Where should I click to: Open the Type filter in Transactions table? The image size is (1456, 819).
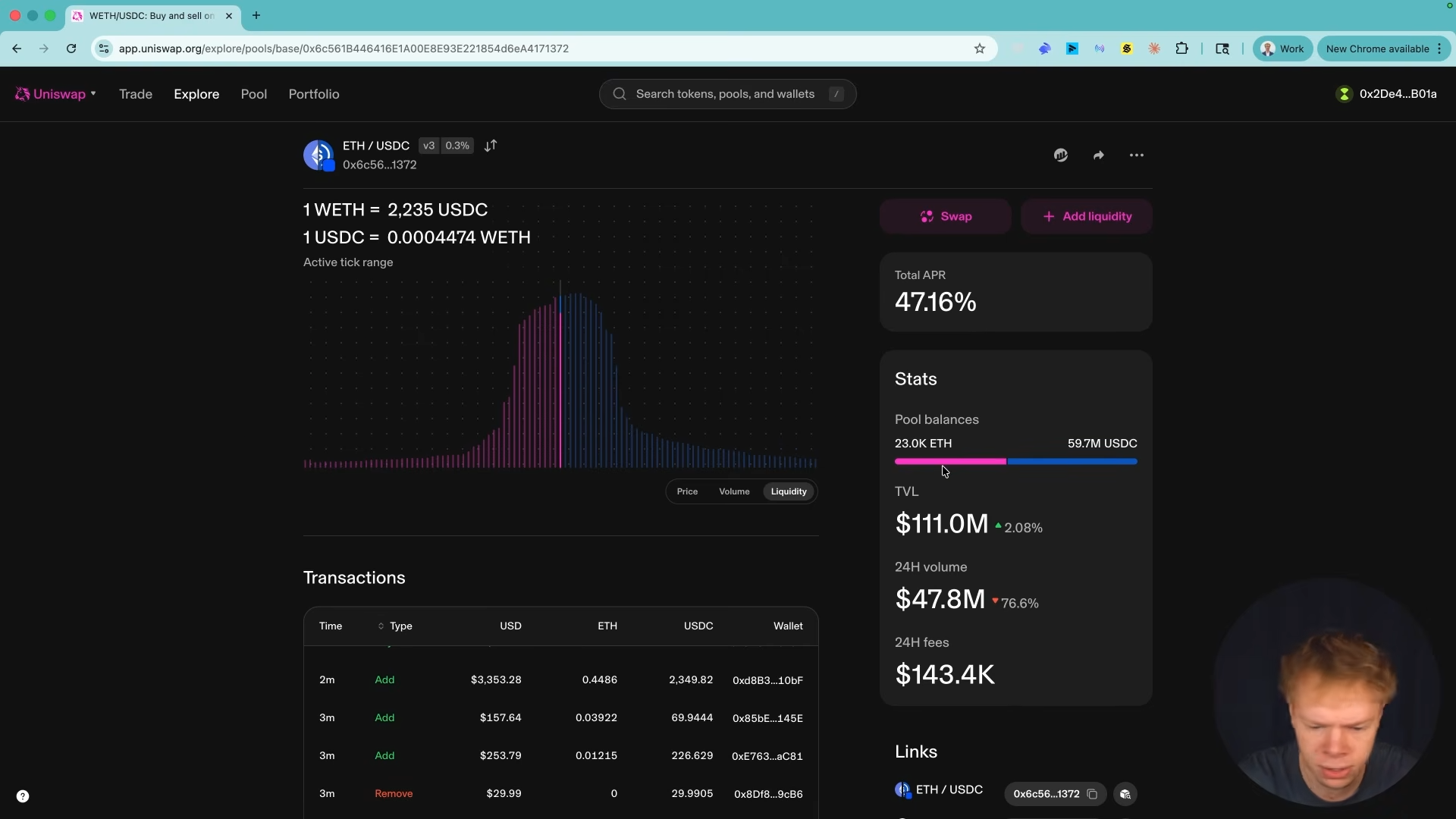pos(394,626)
